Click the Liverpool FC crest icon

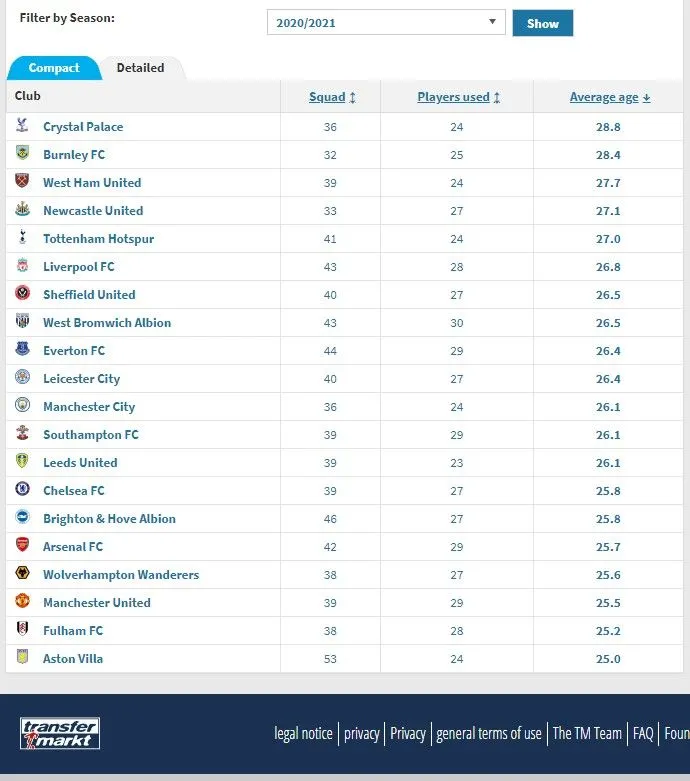(x=22, y=266)
